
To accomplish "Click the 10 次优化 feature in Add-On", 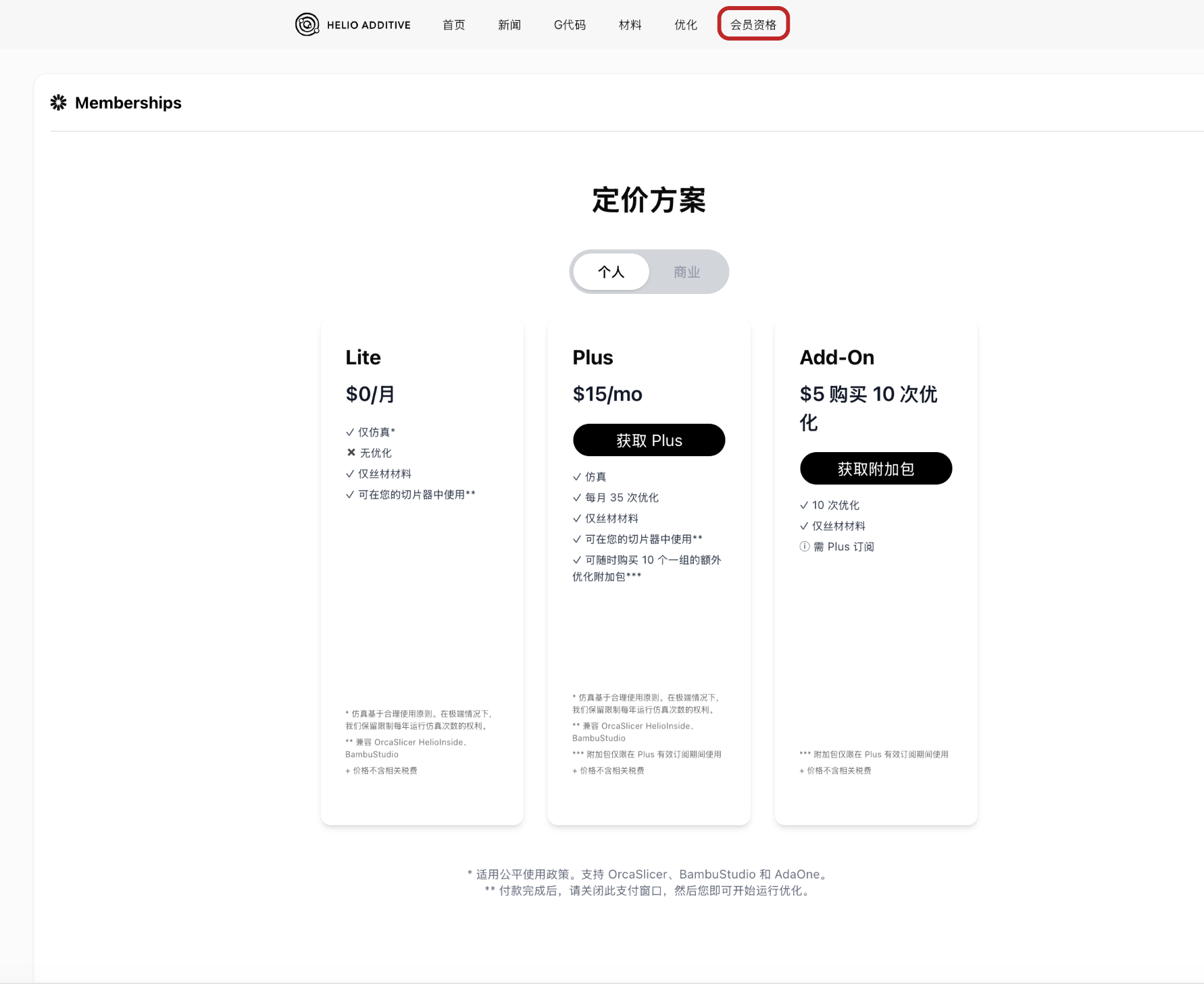I will pyautogui.click(x=830, y=505).
